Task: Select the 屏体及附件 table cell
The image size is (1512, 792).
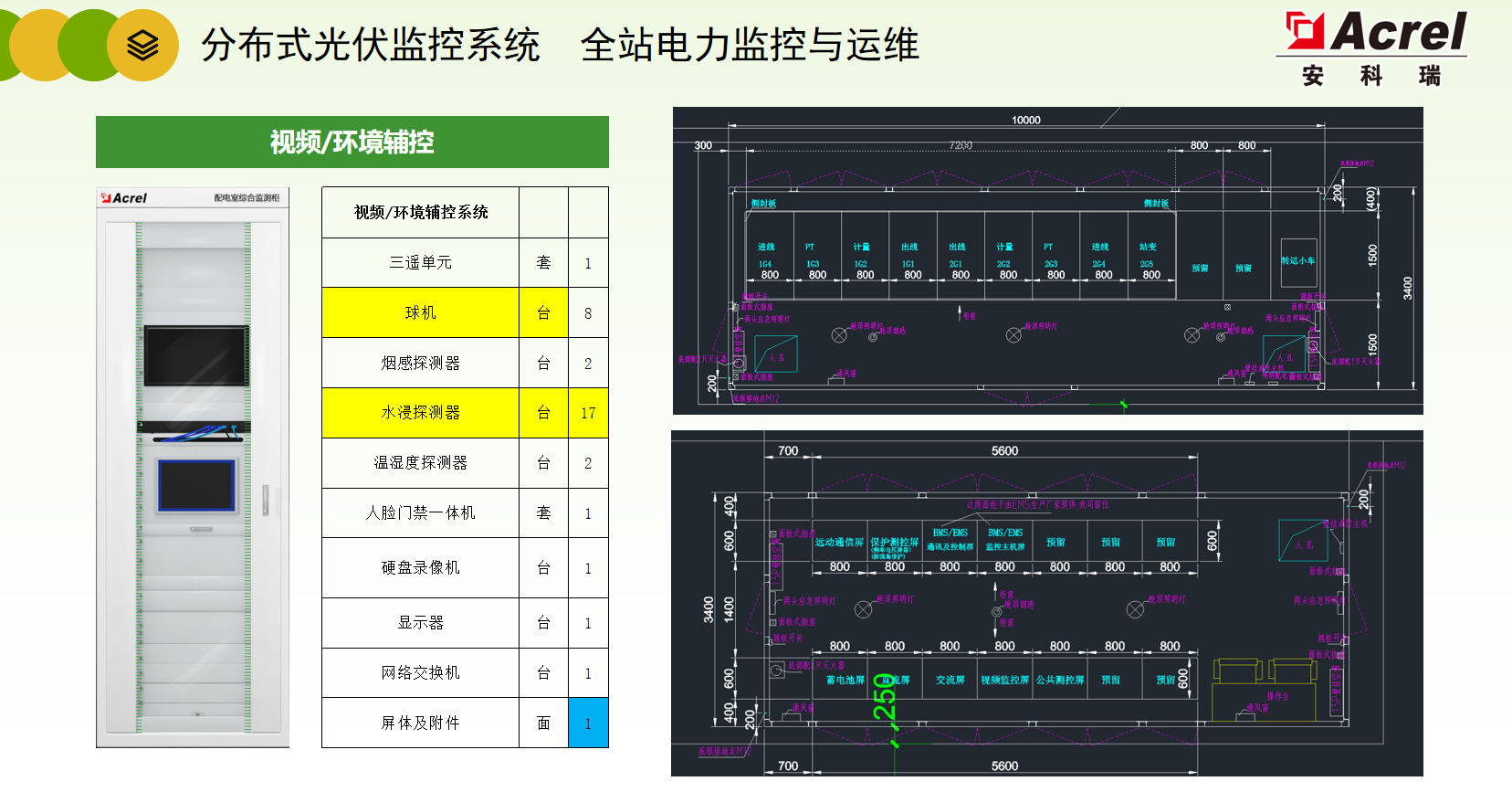Action: (x=421, y=723)
